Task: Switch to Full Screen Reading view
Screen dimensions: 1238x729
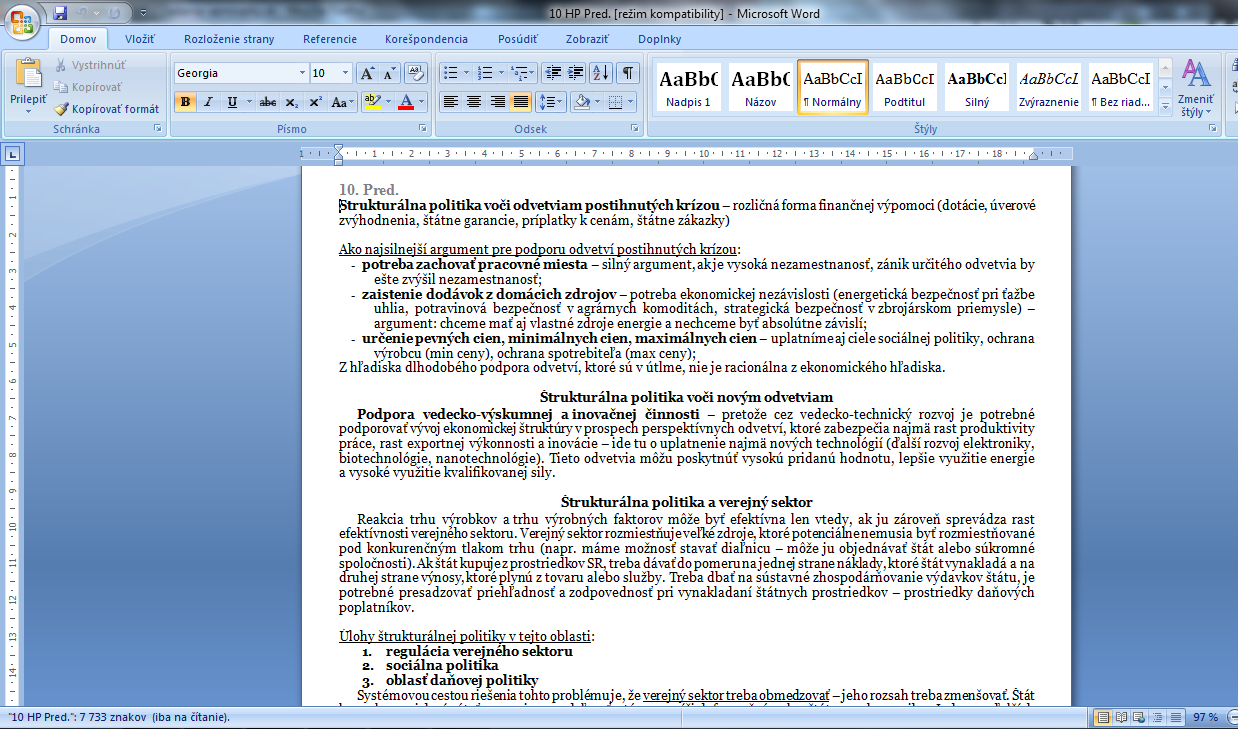Action: 1122,718
